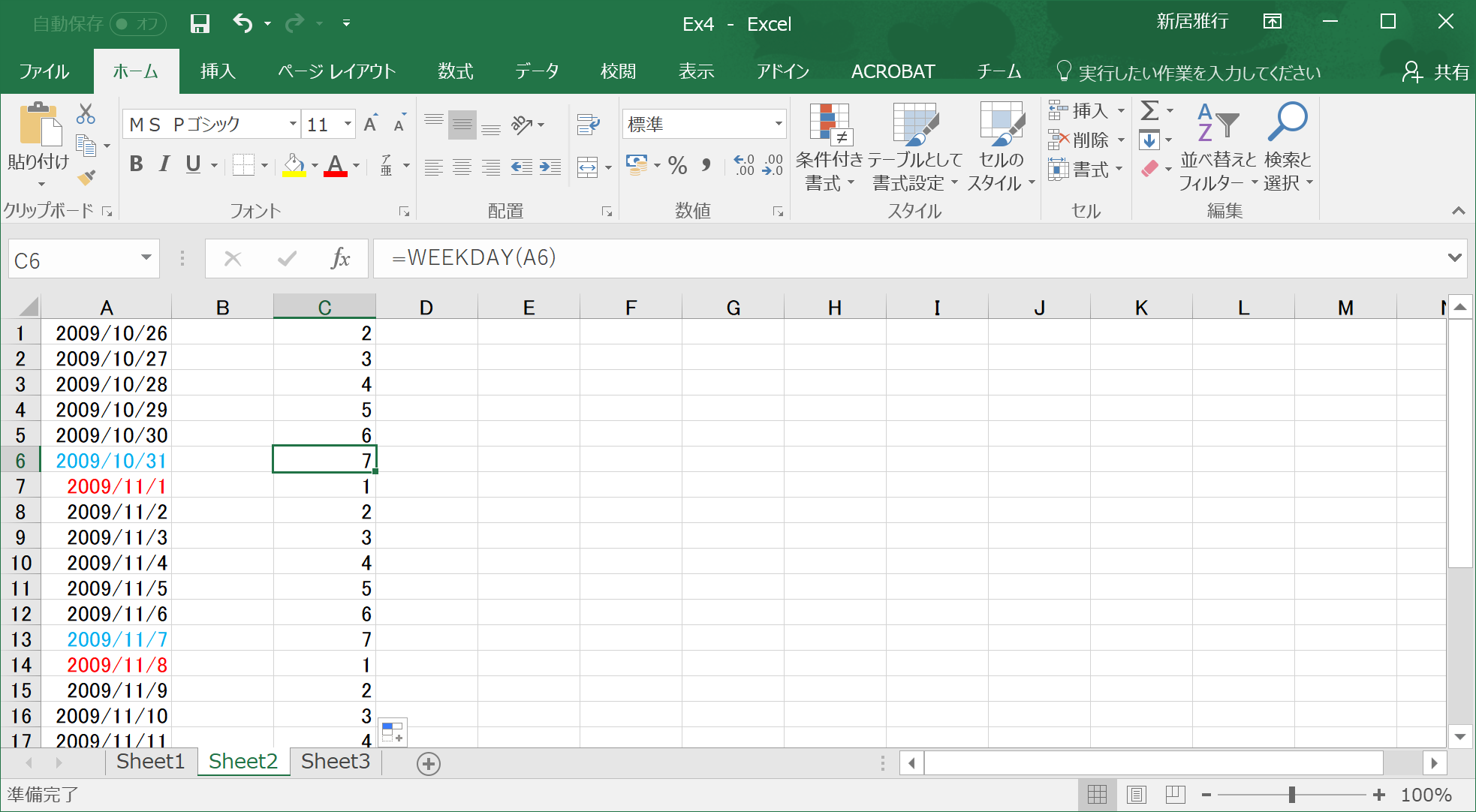1476x812 pixels.
Task: Toggle Bold formatting
Action: (136, 164)
